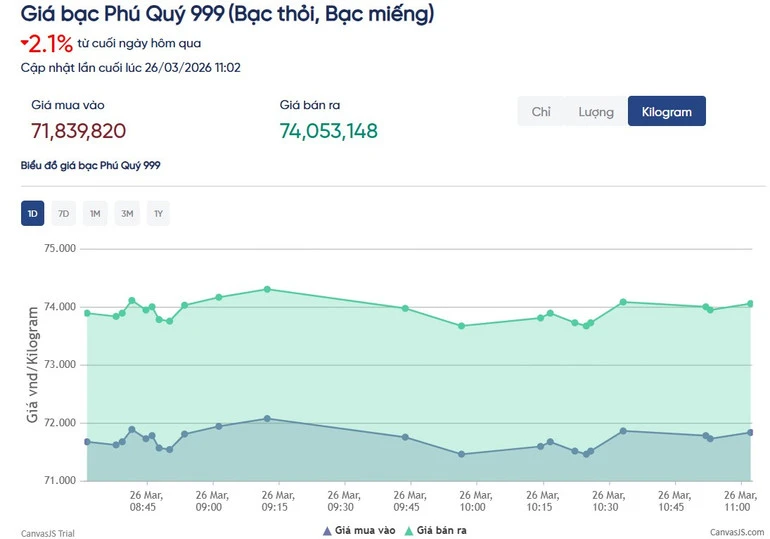This screenshot has width=770, height=539.
Task: Toggle Giá bán ra legend triangle icon
Action: tap(409, 531)
